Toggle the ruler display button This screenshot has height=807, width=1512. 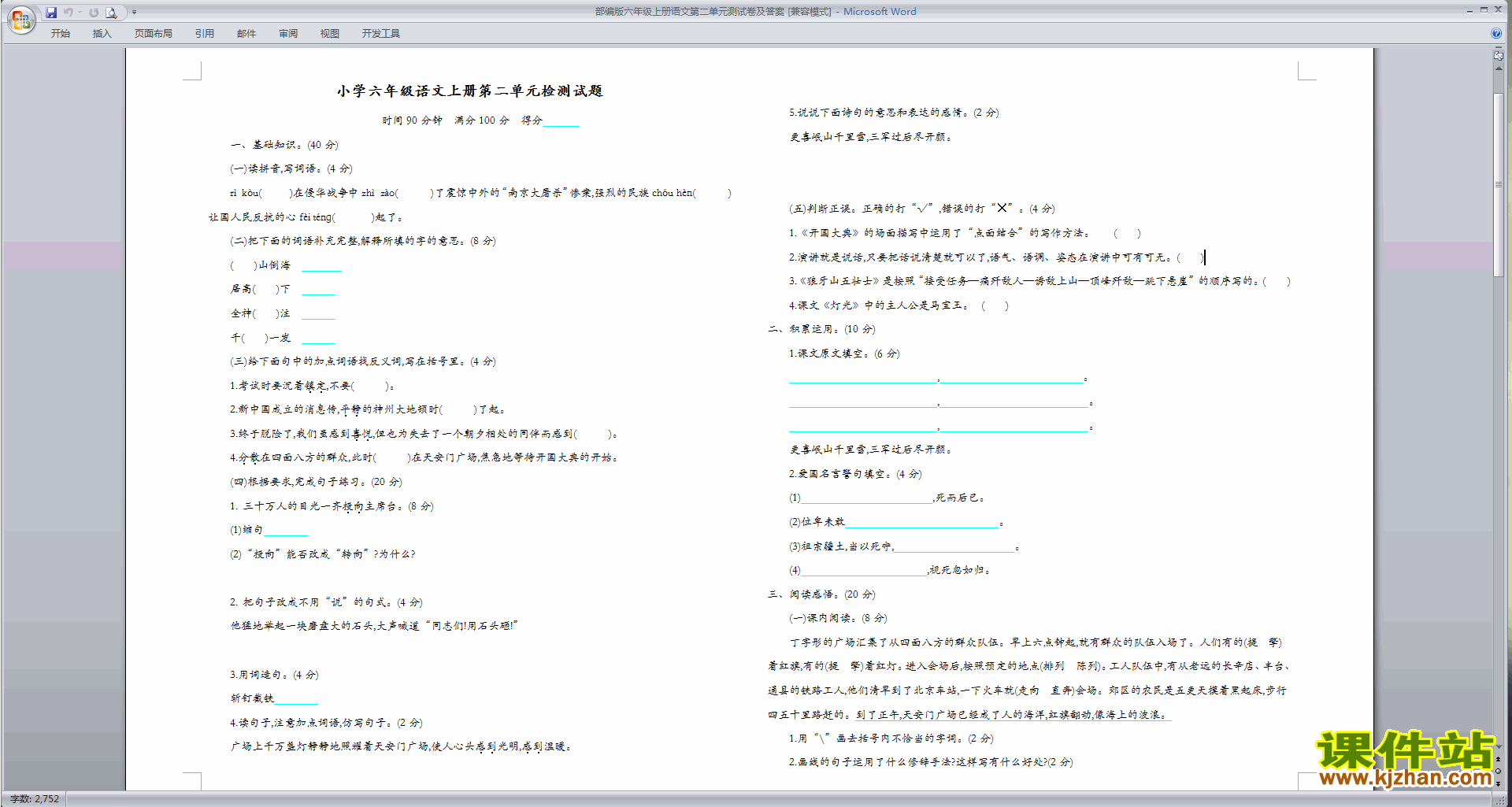tap(1499, 57)
